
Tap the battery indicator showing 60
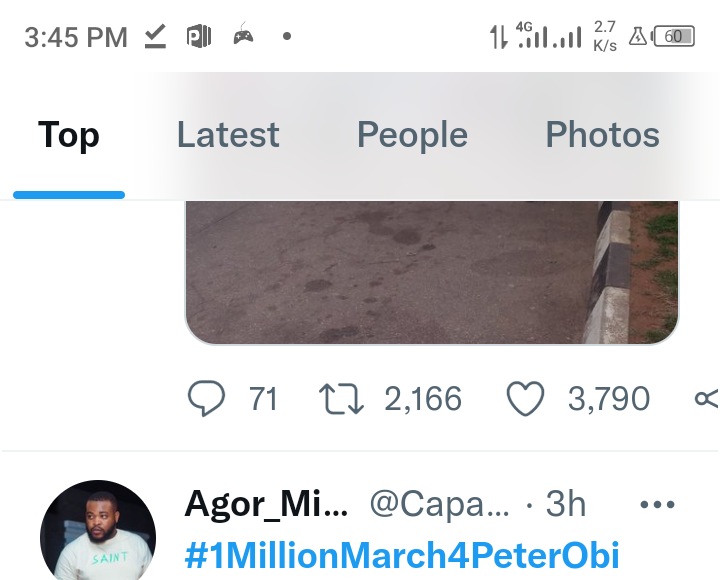[x=673, y=36]
